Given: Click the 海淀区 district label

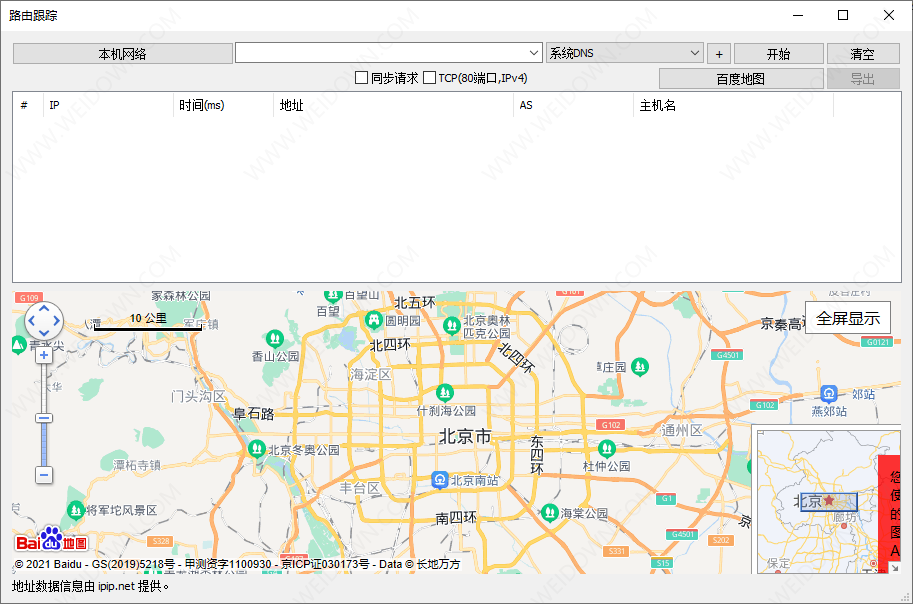Looking at the screenshot, I should (x=371, y=374).
